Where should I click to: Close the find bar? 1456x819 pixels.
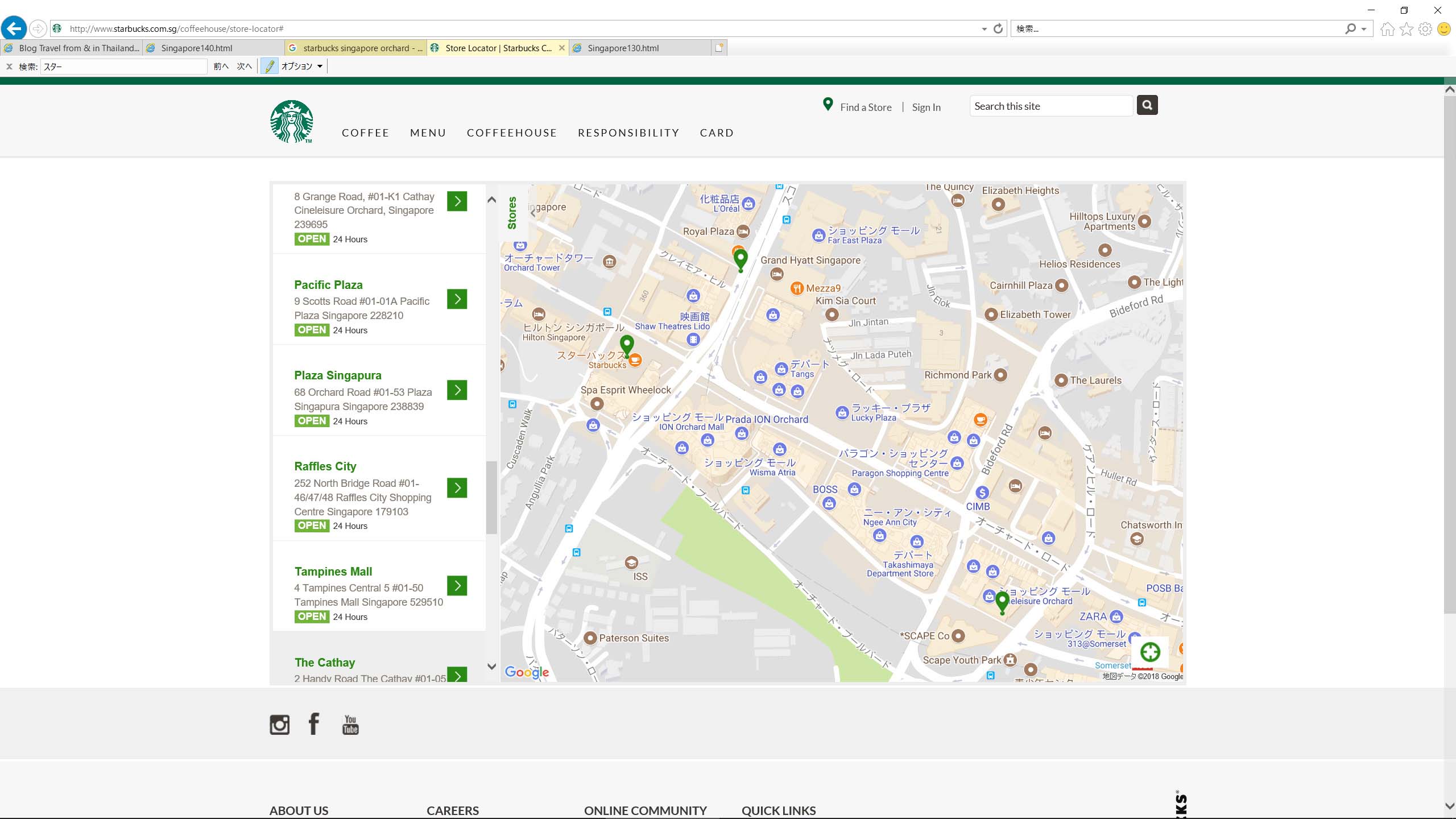coord(9,67)
